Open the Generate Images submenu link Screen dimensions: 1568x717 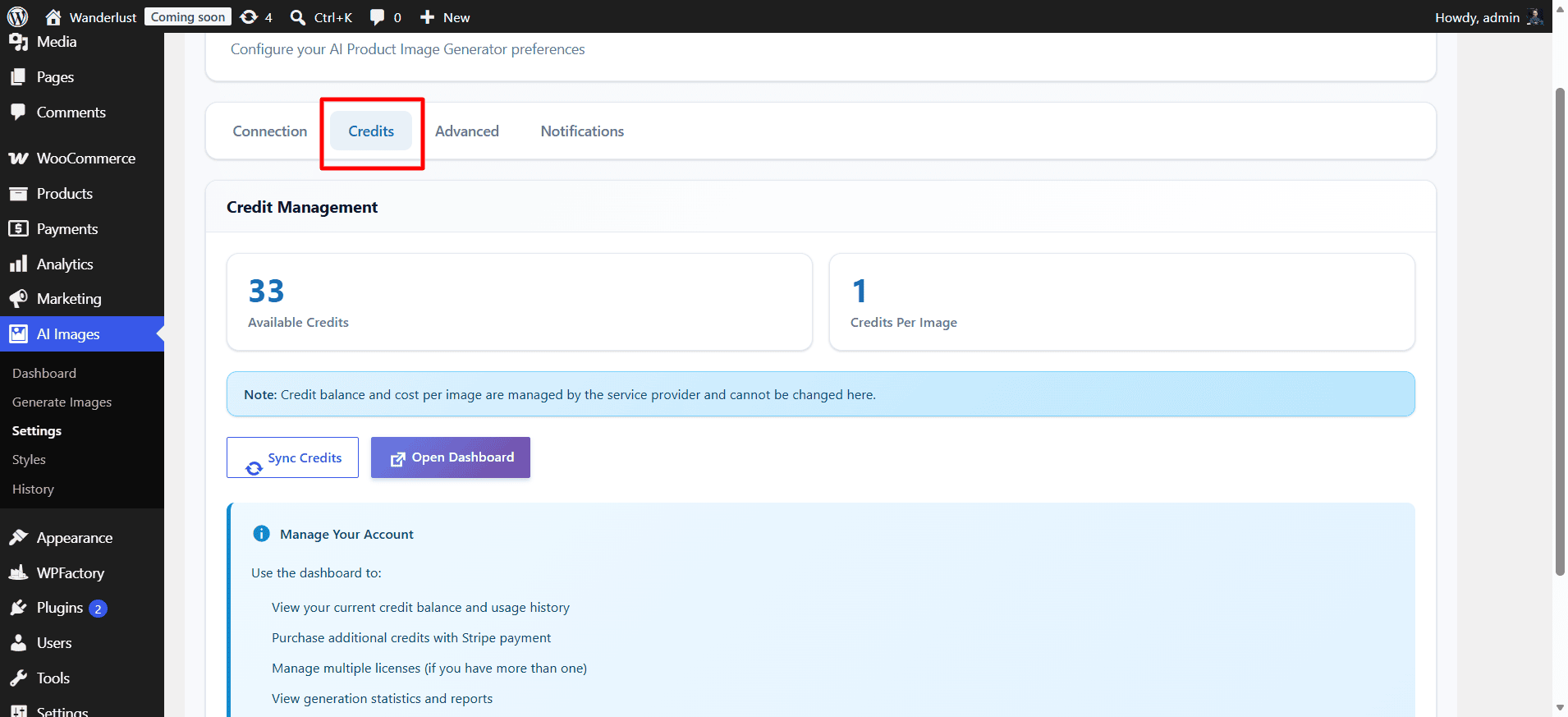pos(62,402)
